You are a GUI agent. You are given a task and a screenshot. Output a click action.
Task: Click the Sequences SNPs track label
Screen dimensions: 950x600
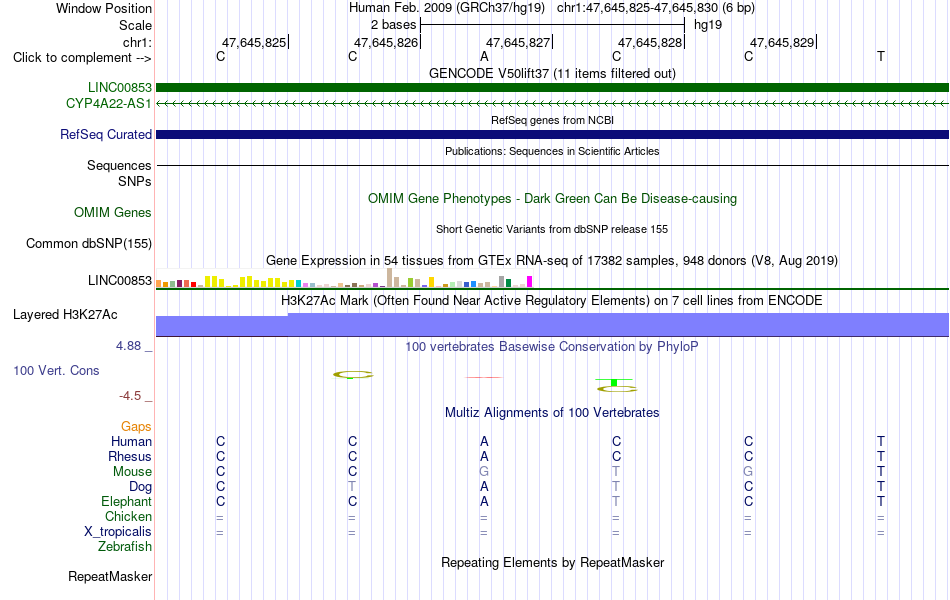tap(119, 173)
